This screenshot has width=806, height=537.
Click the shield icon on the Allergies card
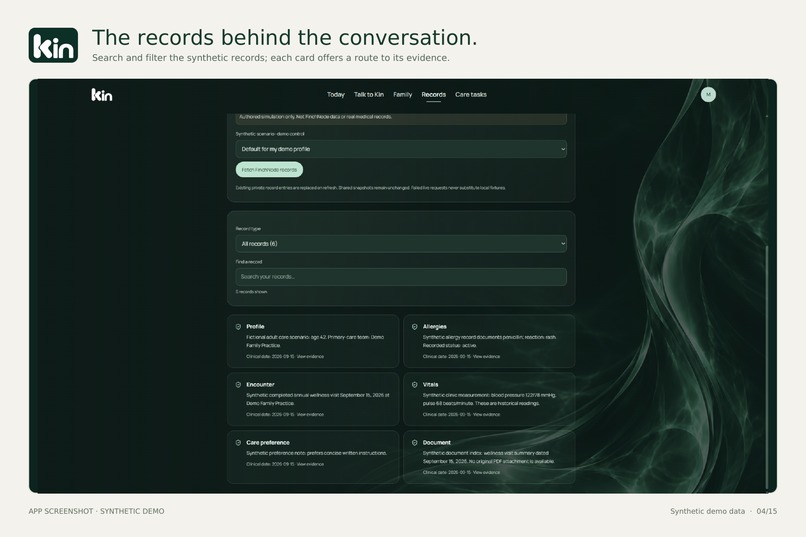pos(414,327)
